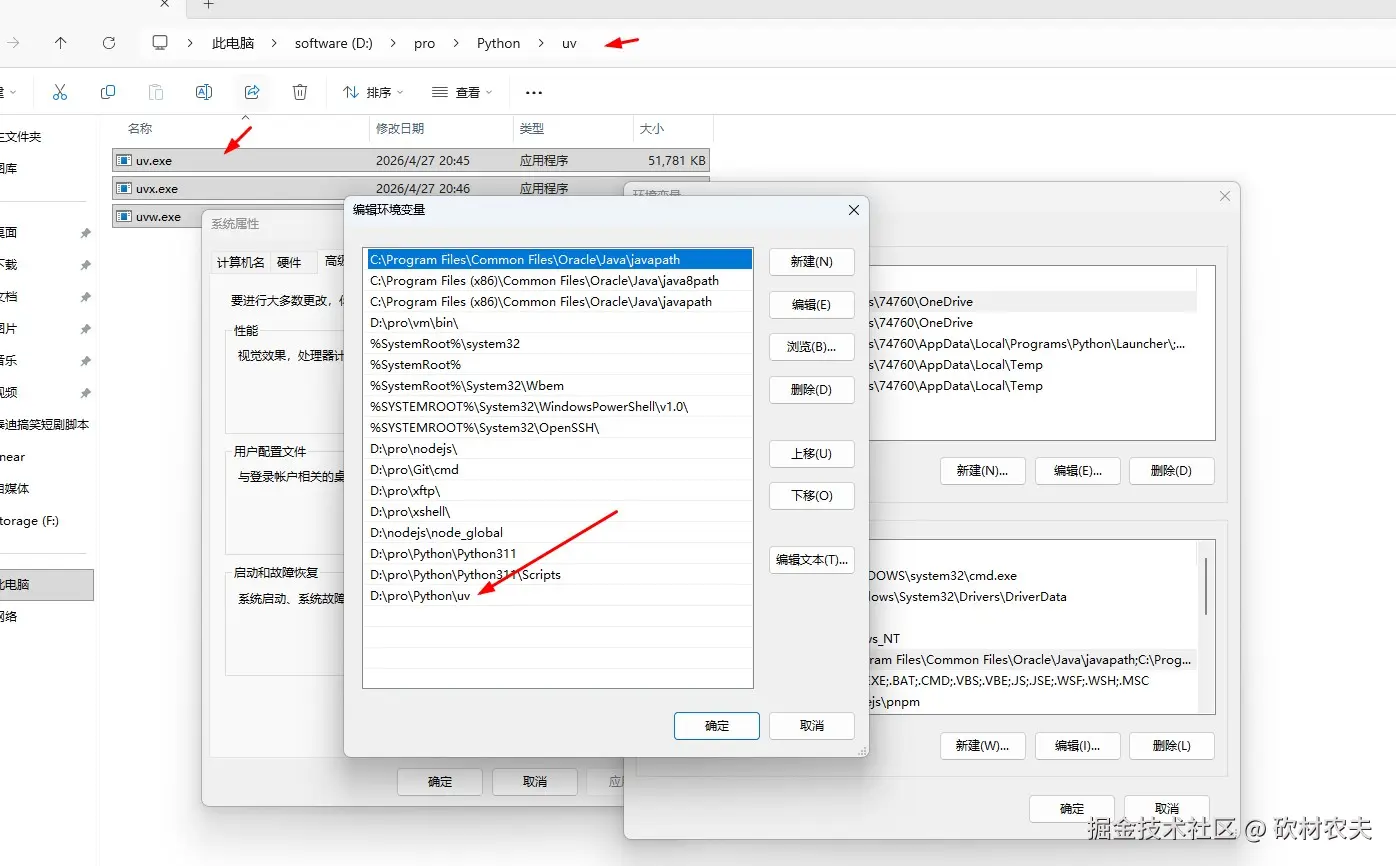Screen dimensions: 1396x866
Task: Click the Copy icon in Explorer toolbar
Action: (x=108, y=92)
